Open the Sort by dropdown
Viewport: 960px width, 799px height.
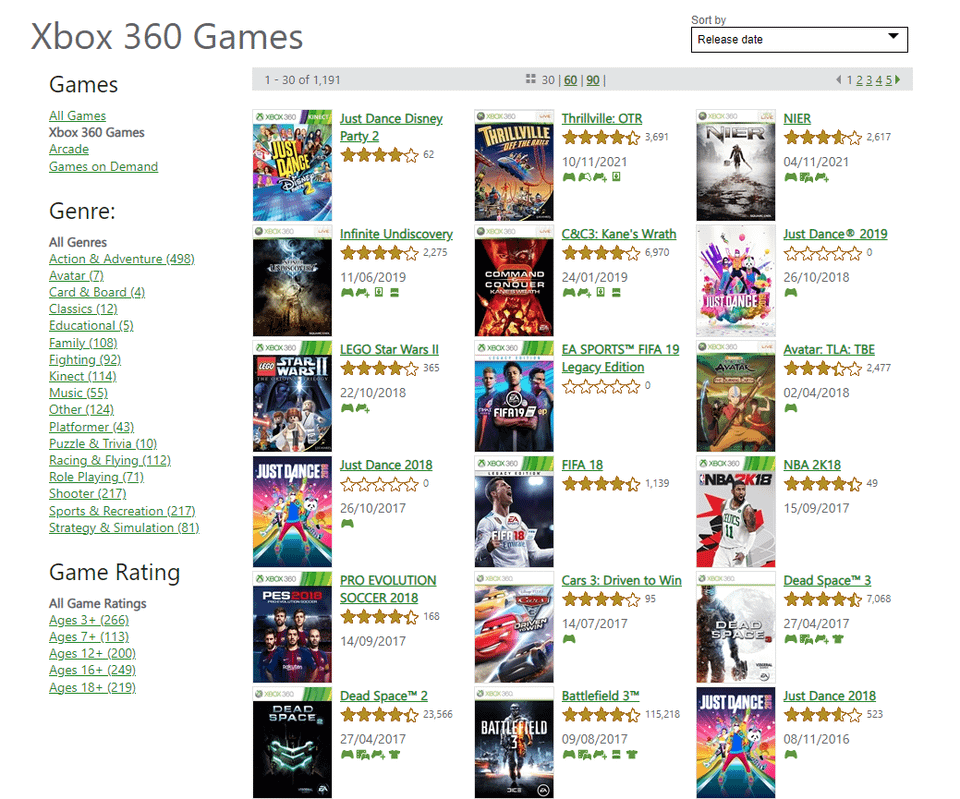point(799,40)
